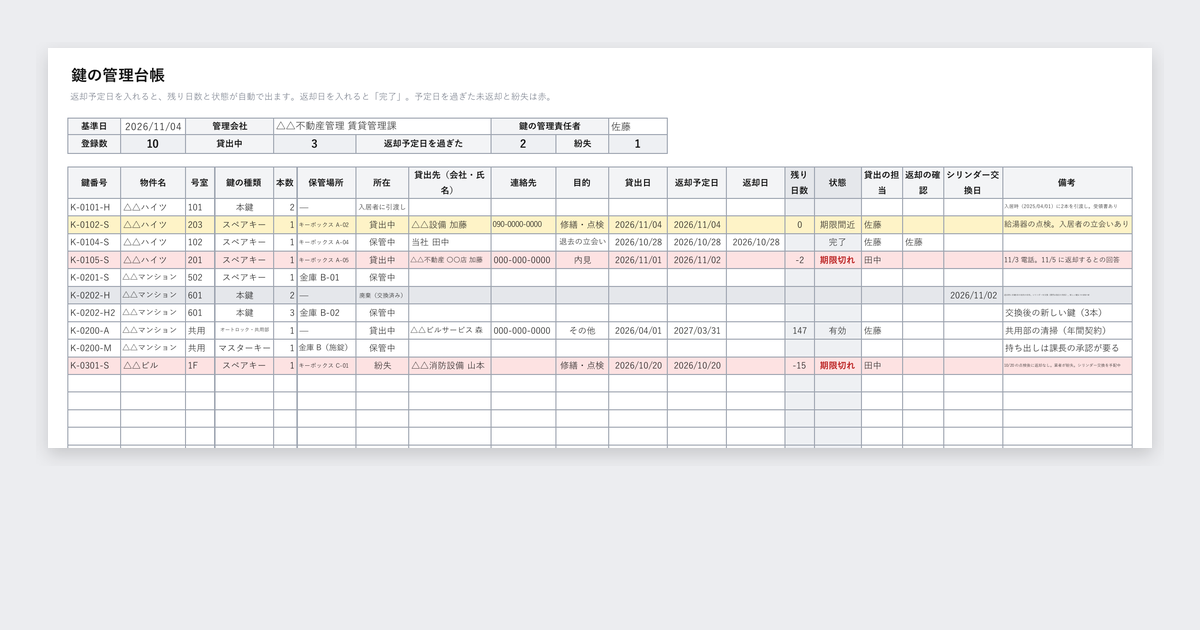Select the note 持ち出しは課長の承認が要る
1200x630 pixels.
pos(1067,348)
